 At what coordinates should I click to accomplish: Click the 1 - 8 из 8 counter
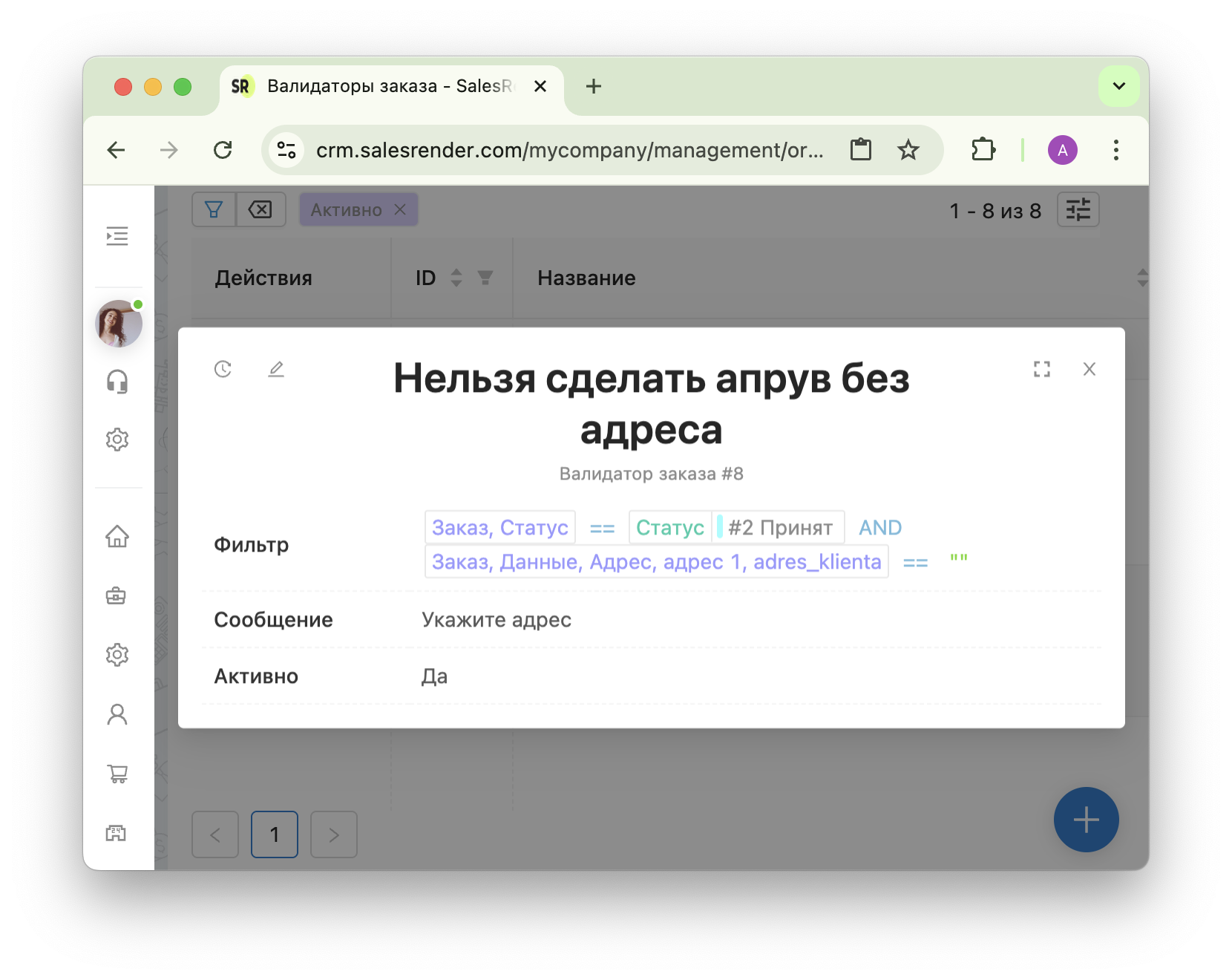pos(995,211)
